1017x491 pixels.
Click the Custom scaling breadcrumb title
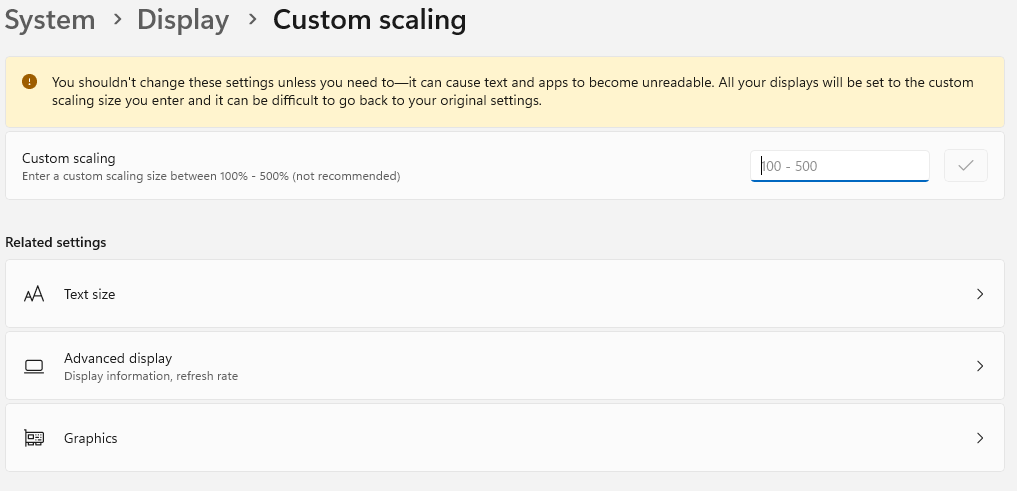coord(369,19)
